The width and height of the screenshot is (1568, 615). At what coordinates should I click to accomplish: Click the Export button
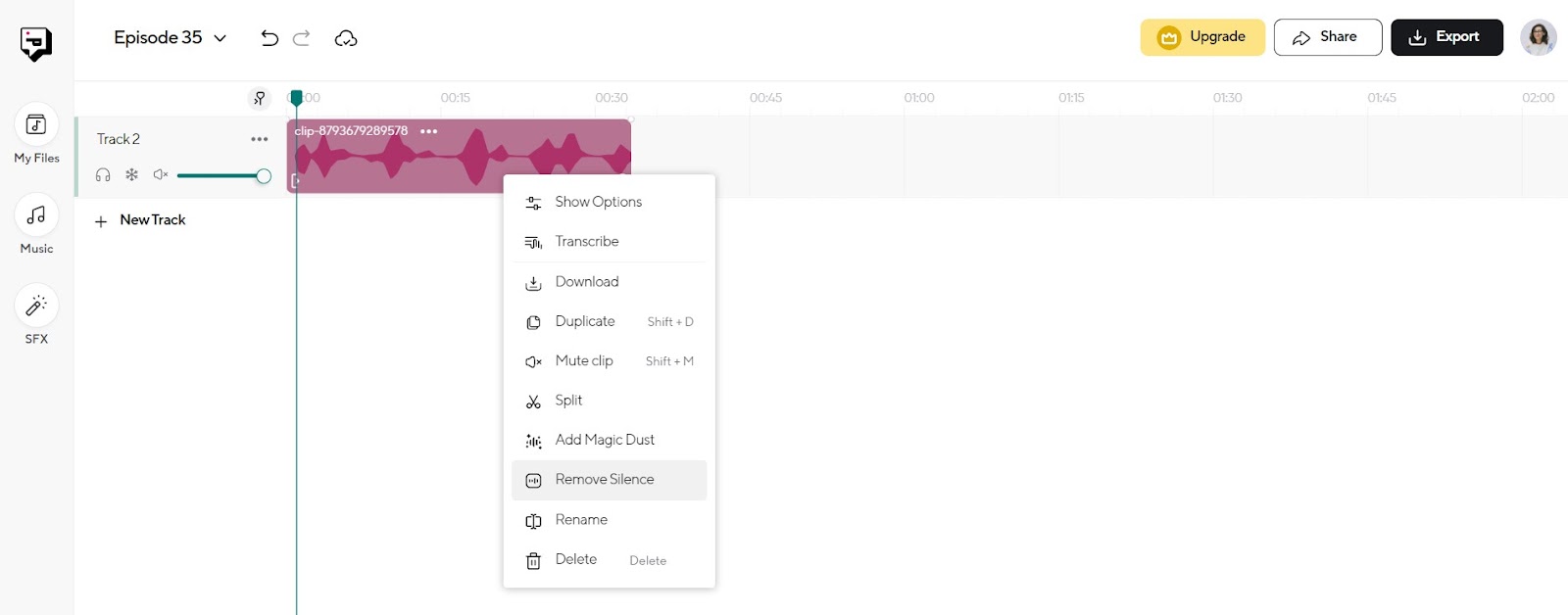click(1446, 37)
